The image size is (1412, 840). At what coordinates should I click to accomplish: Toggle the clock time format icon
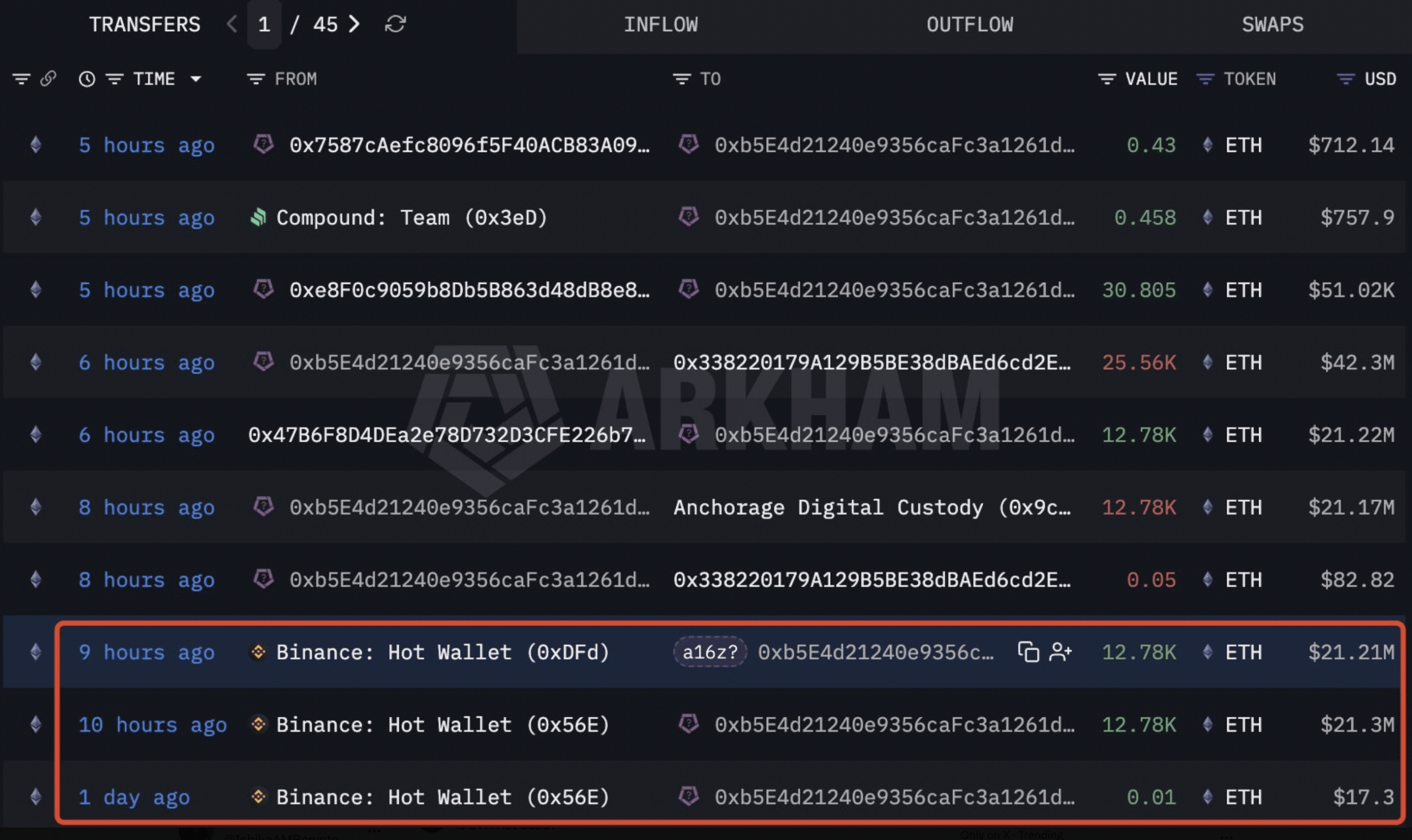(x=87, y=79)
